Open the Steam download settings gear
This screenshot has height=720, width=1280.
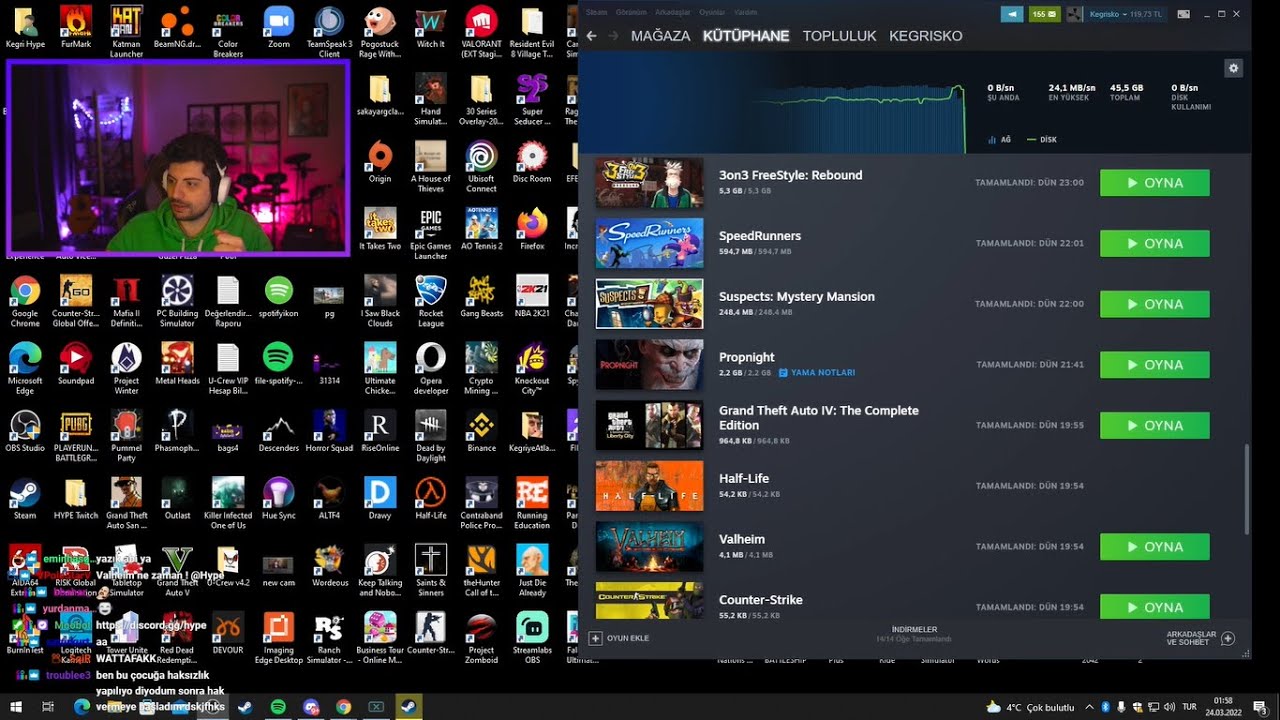1233,68
